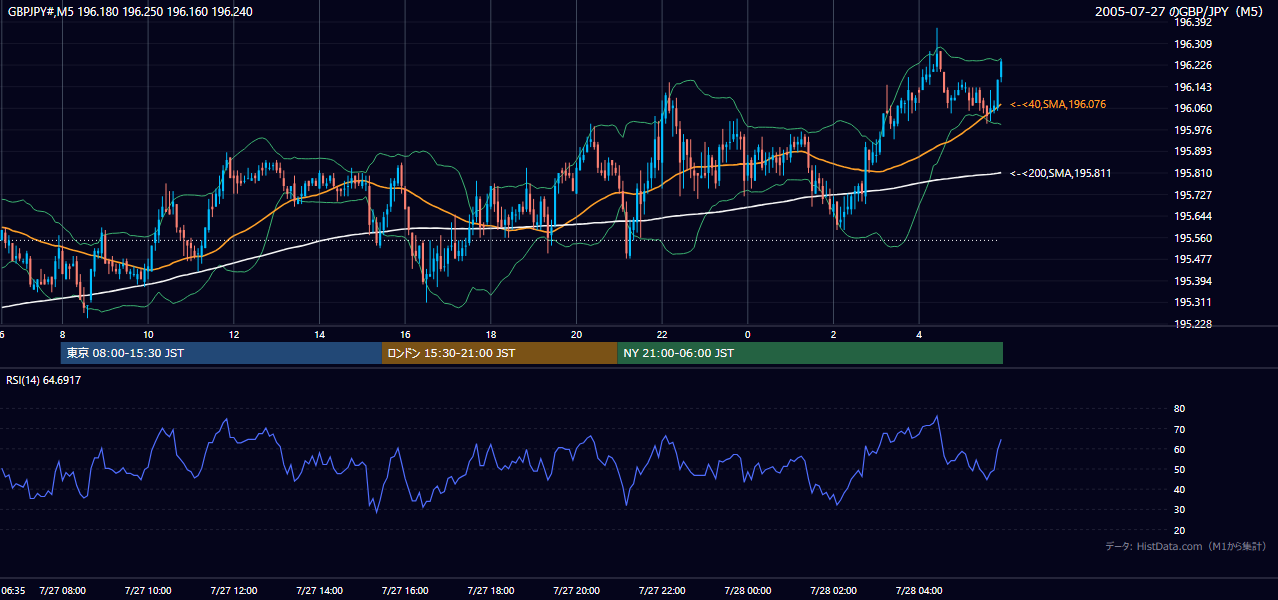Click the 7/27 16:00 time label
Image resolution: width=1278 pixels, height=600 pixels.
click(x=405, y=590)
